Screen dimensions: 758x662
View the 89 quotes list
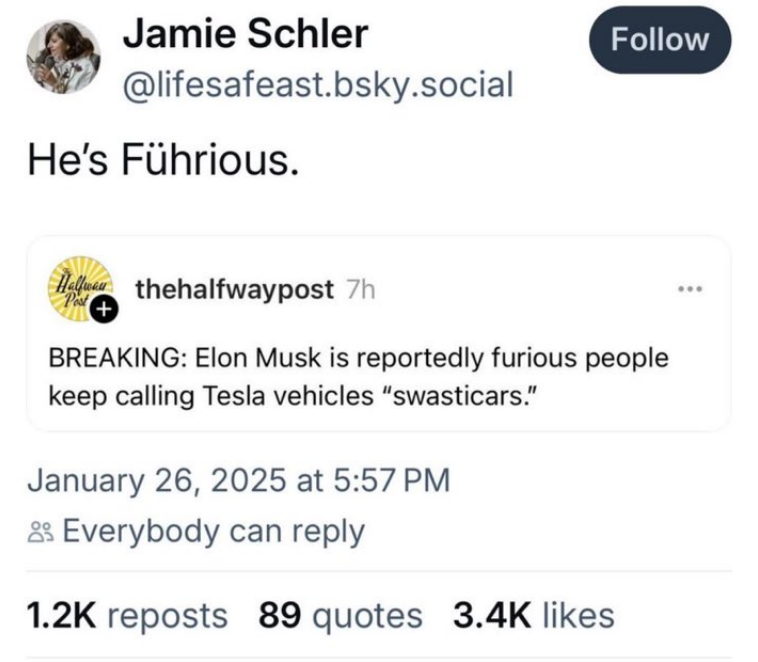coord(340,616)
